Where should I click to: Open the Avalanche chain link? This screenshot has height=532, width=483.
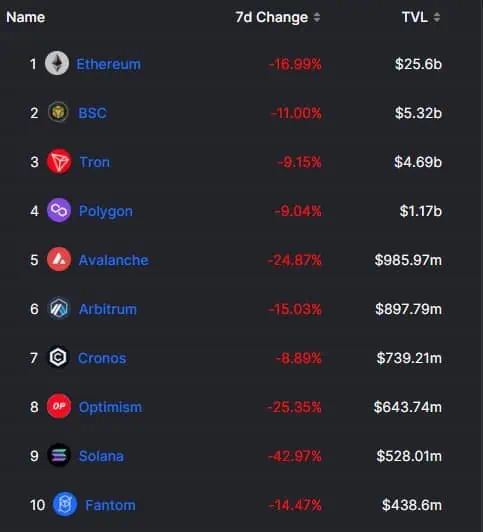(x=114, y=260)
